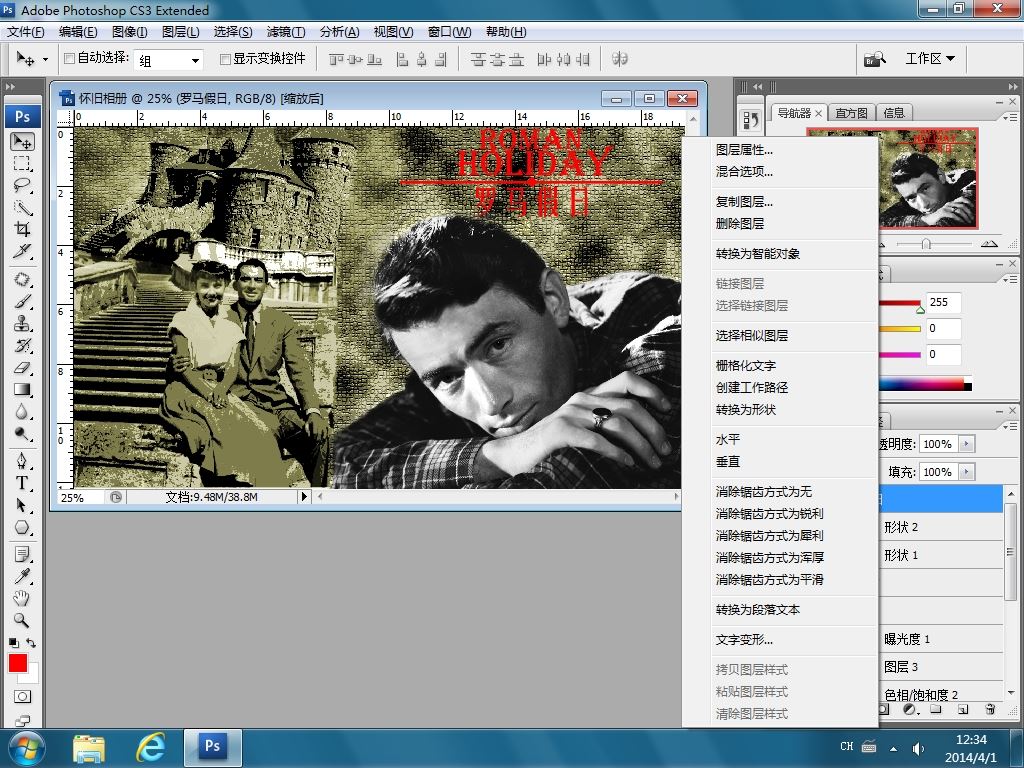Viewport: 1024px width, 768px height.
Task: Open the 工作区 workspace dropdown
Action: point(929,59)
